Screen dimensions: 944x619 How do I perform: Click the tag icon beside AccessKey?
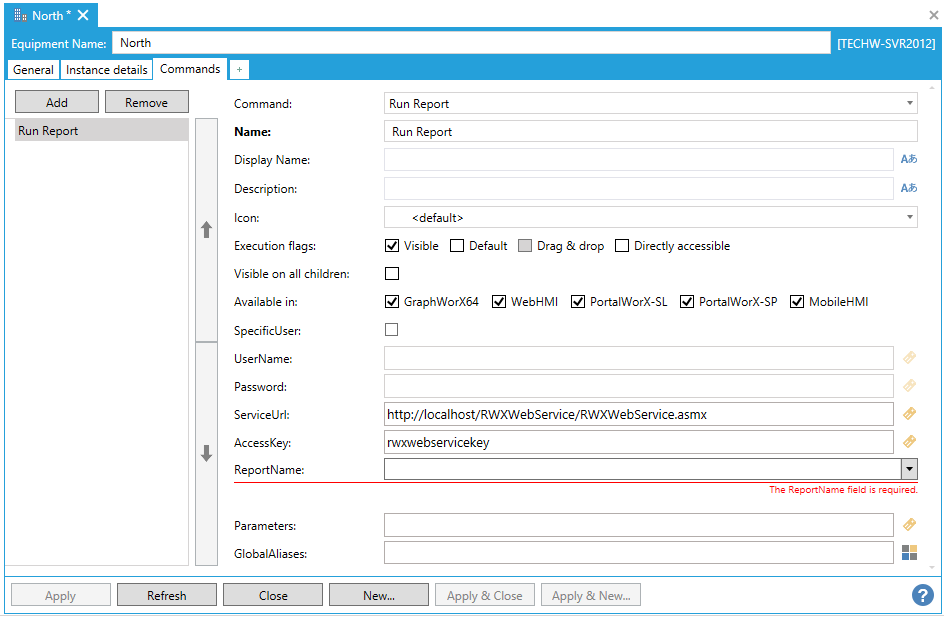pos(909,441)
